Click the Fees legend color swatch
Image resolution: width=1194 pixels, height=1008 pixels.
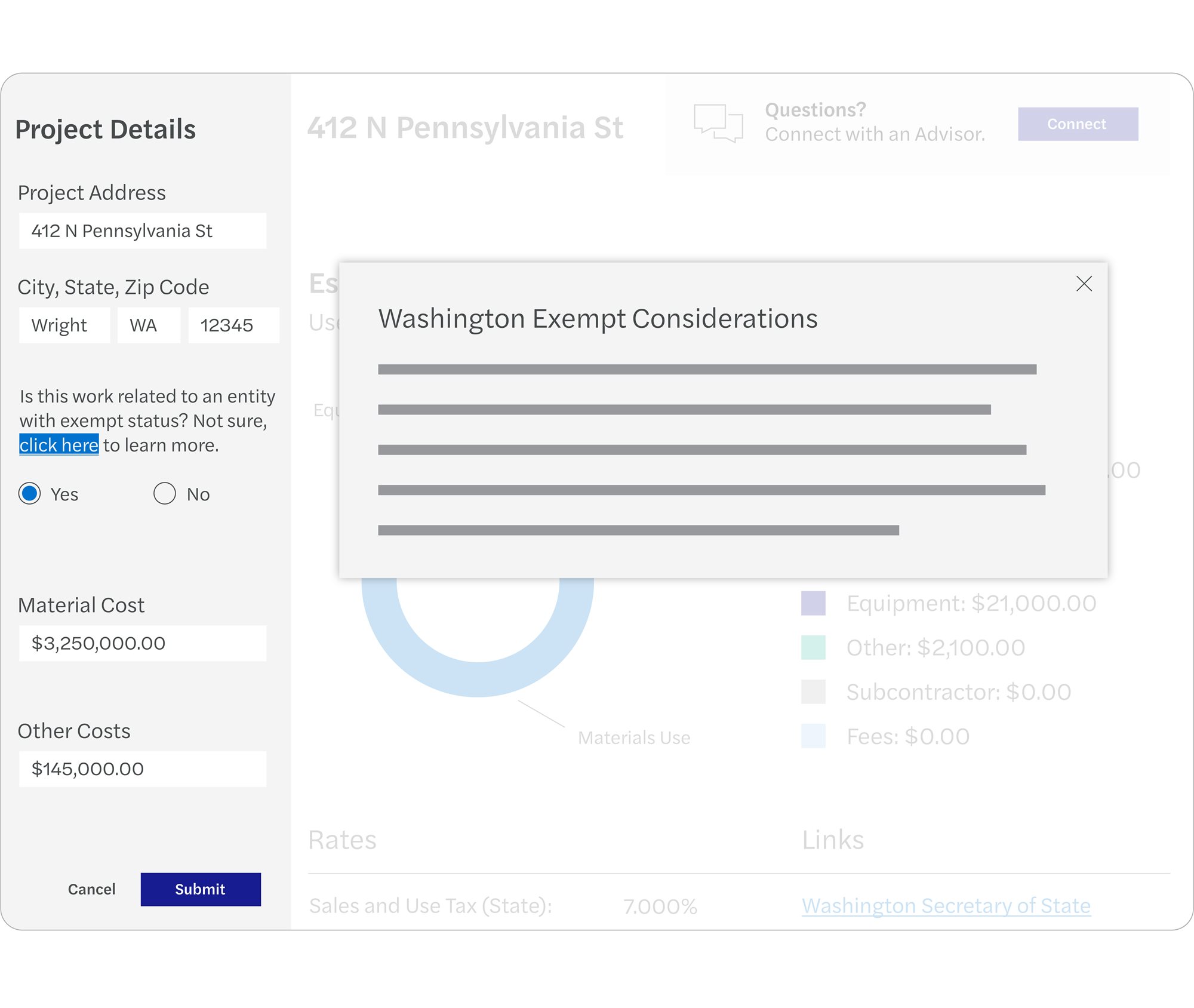(813, 736)
